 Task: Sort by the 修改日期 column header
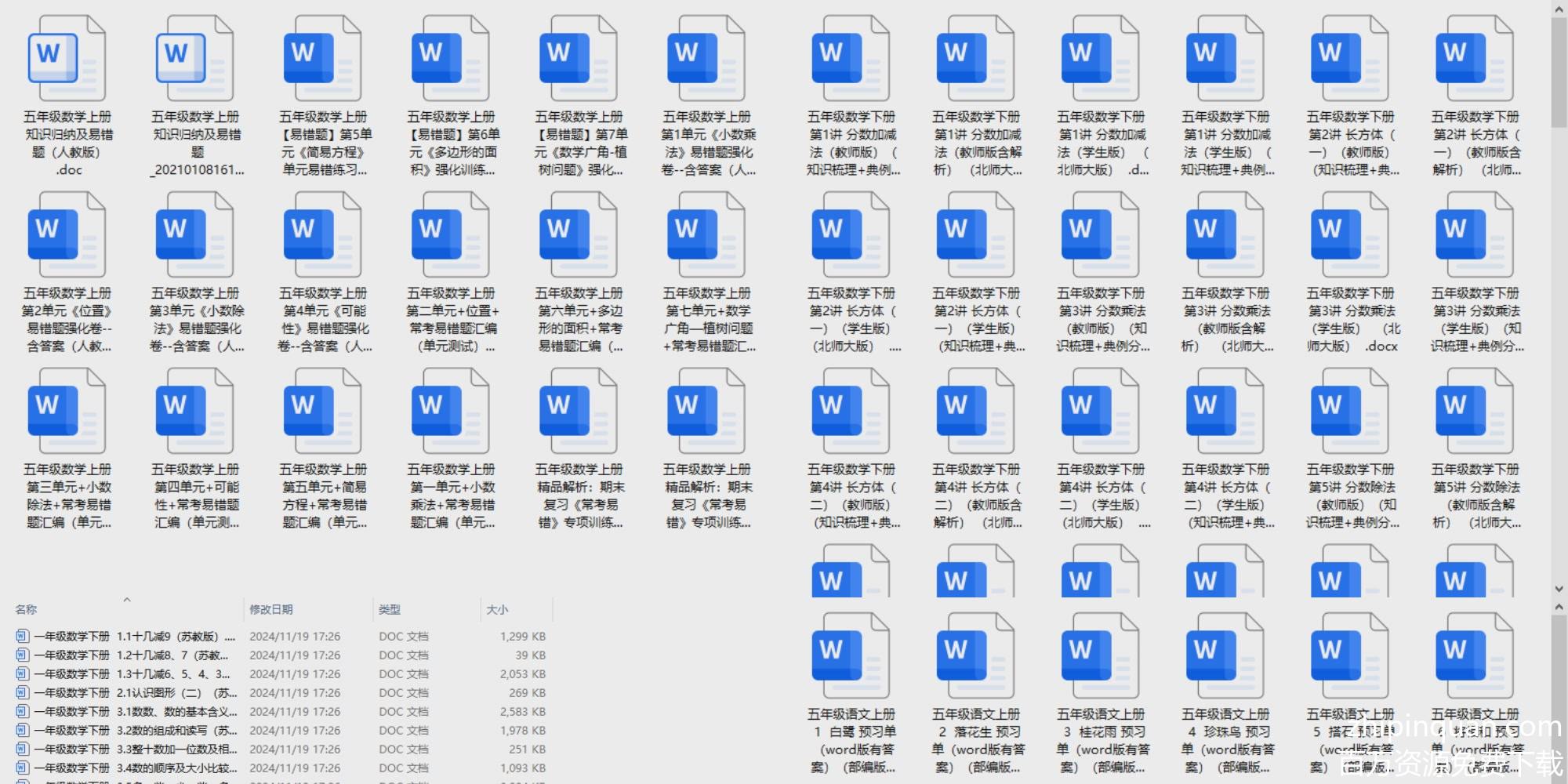[271, 609]
